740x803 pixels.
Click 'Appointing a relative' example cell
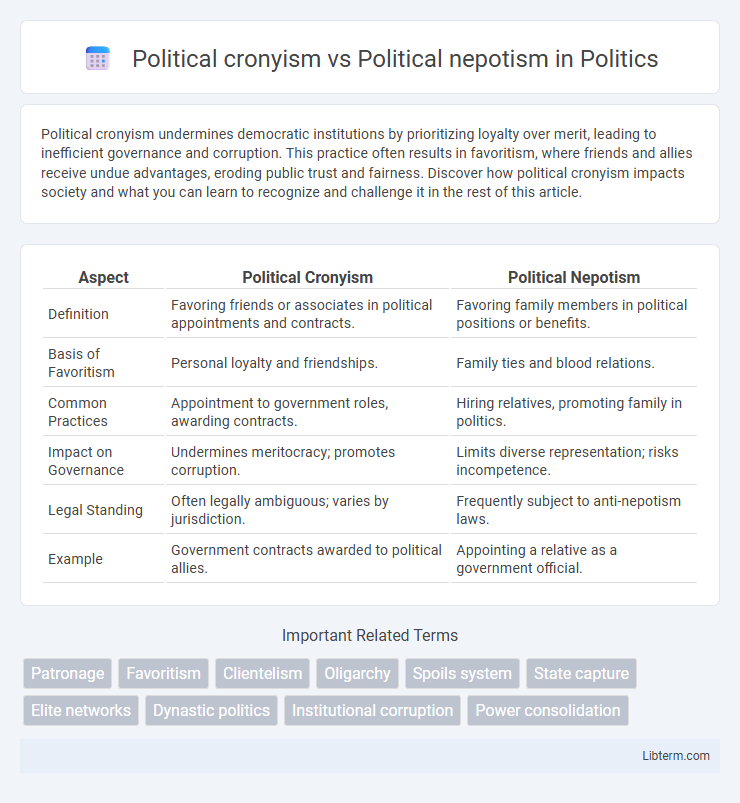click(574, 559)
